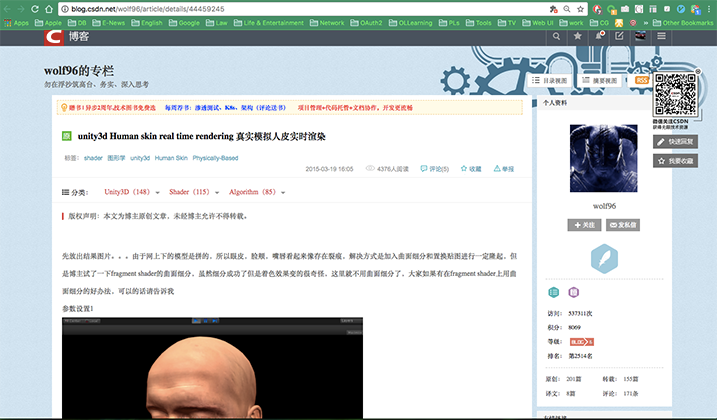The image size is (717, 420).
Task: Click the write-blog pencil icon in header
Action: click(619, 36)
